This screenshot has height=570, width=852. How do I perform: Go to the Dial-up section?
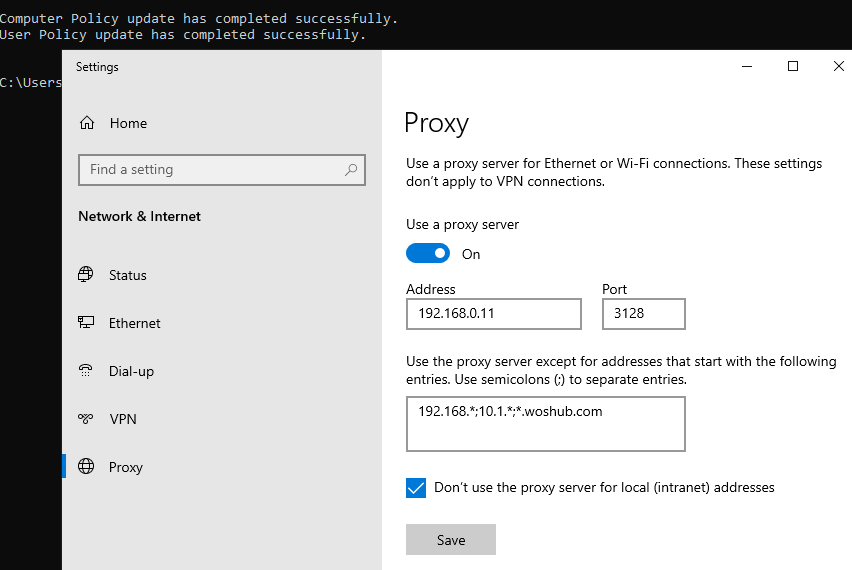(x=131, y=371)
